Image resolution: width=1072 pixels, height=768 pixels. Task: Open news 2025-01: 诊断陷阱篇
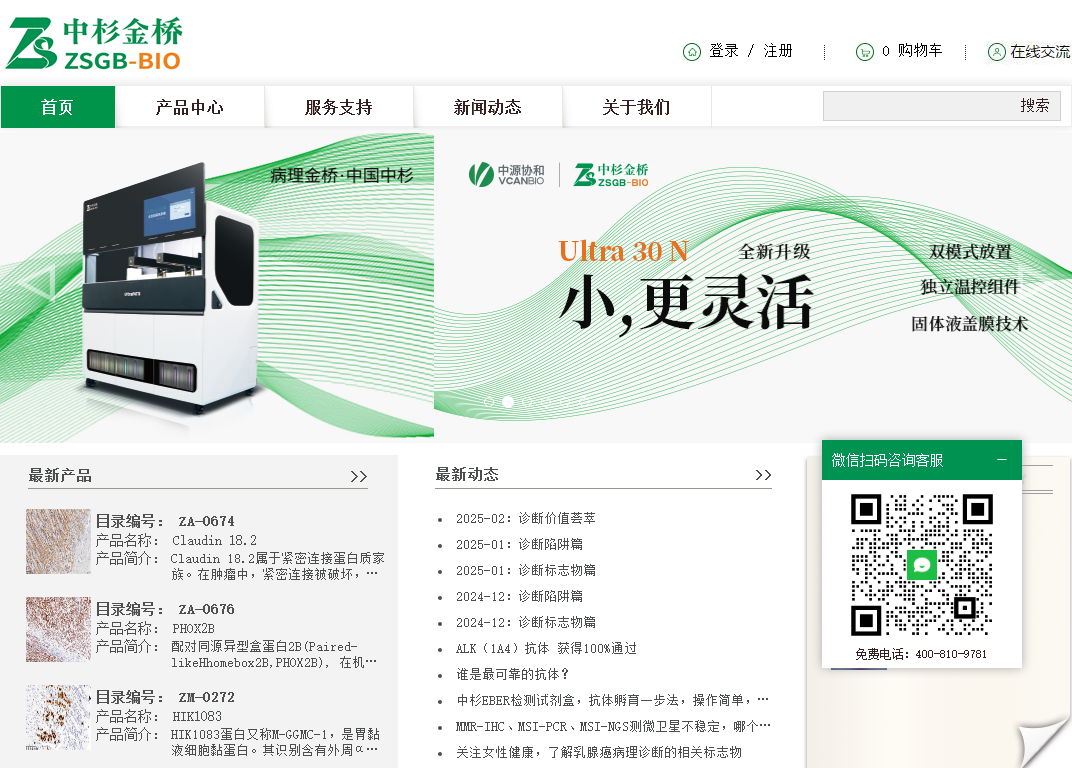point(520,544)
